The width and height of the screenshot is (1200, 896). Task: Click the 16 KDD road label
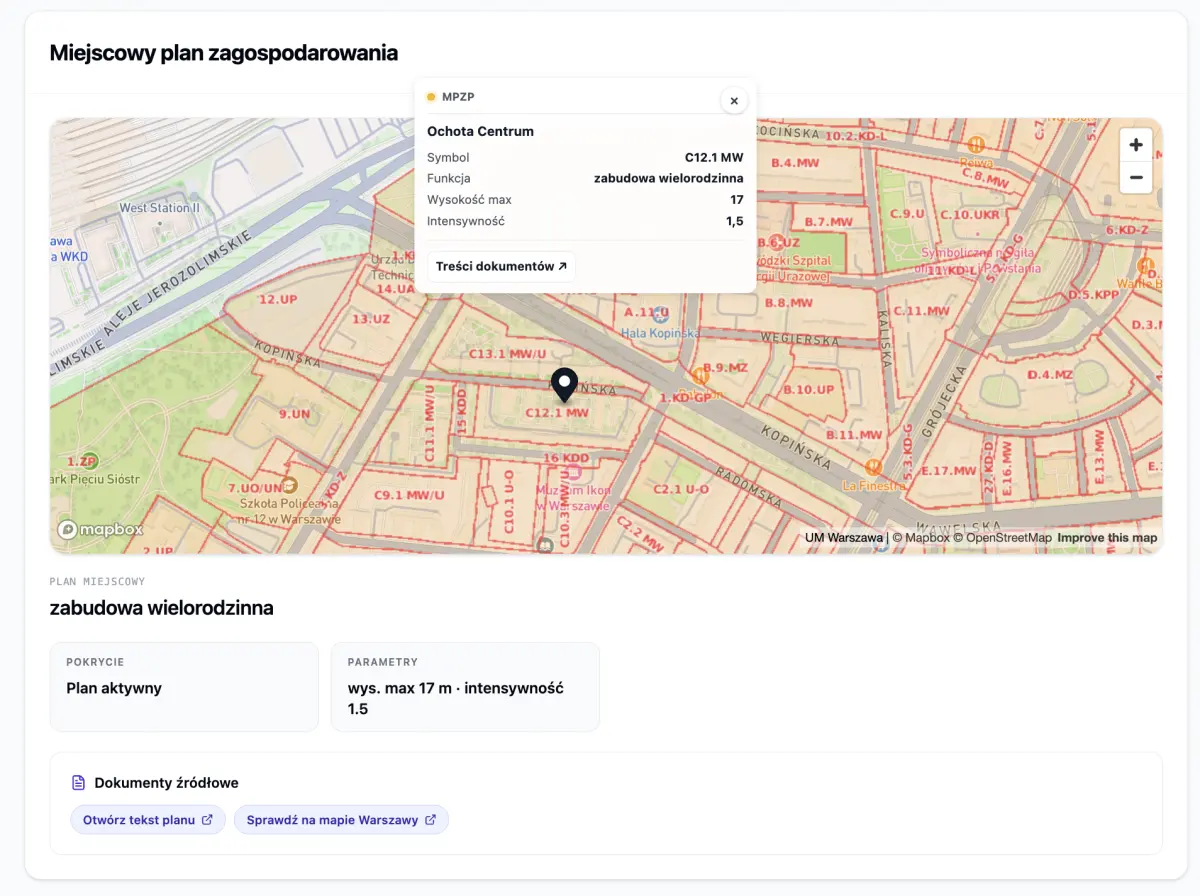click(x=565, y=458)
